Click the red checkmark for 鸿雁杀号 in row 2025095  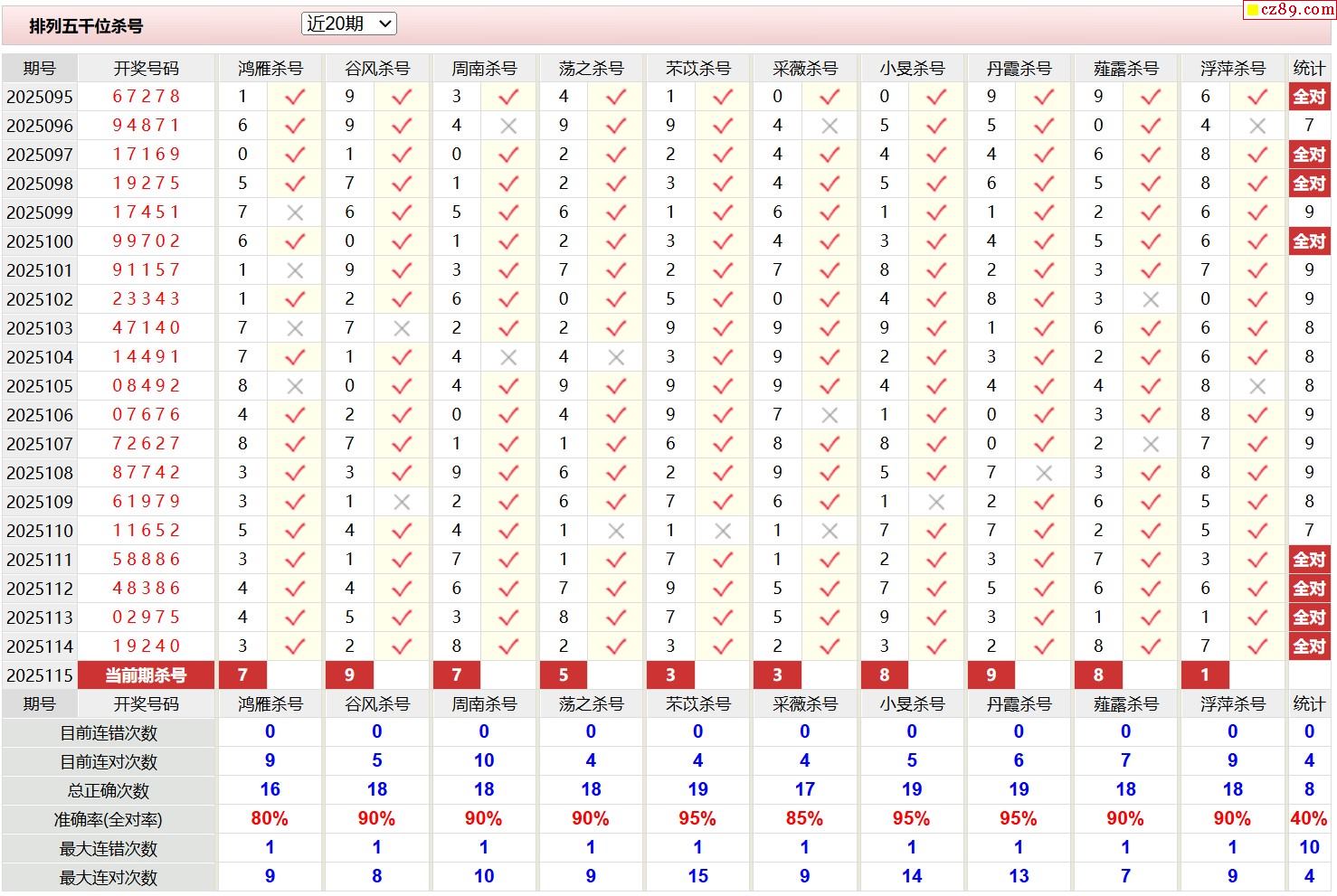click(x=295, y=97)
